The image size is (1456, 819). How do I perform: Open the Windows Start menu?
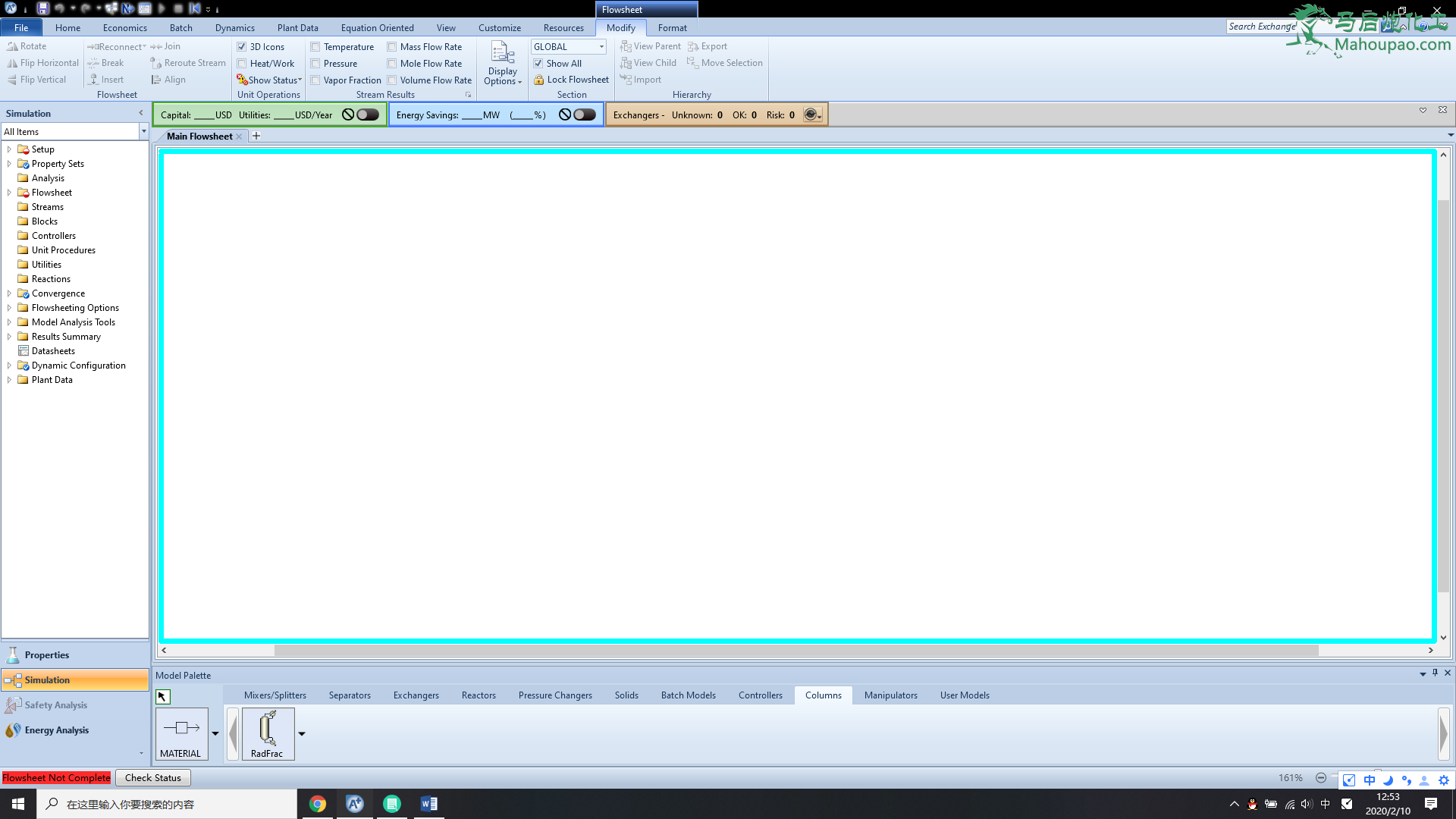[x=18, y=804]
